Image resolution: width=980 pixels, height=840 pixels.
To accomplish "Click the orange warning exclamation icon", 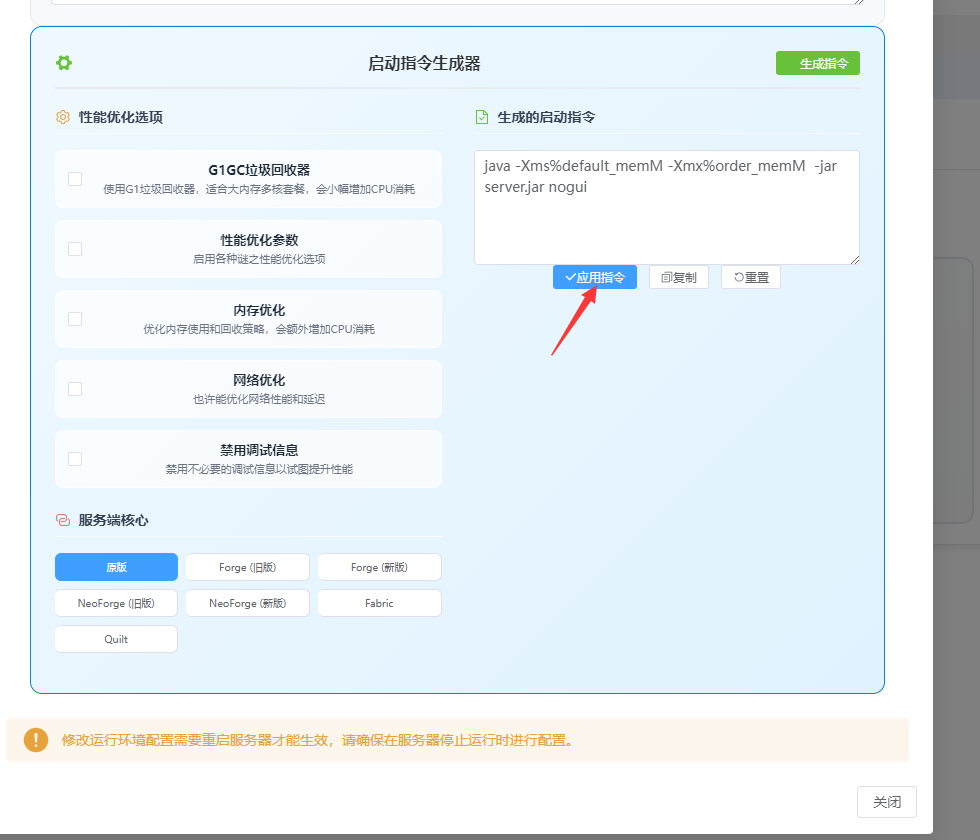I will pos(36,740).
